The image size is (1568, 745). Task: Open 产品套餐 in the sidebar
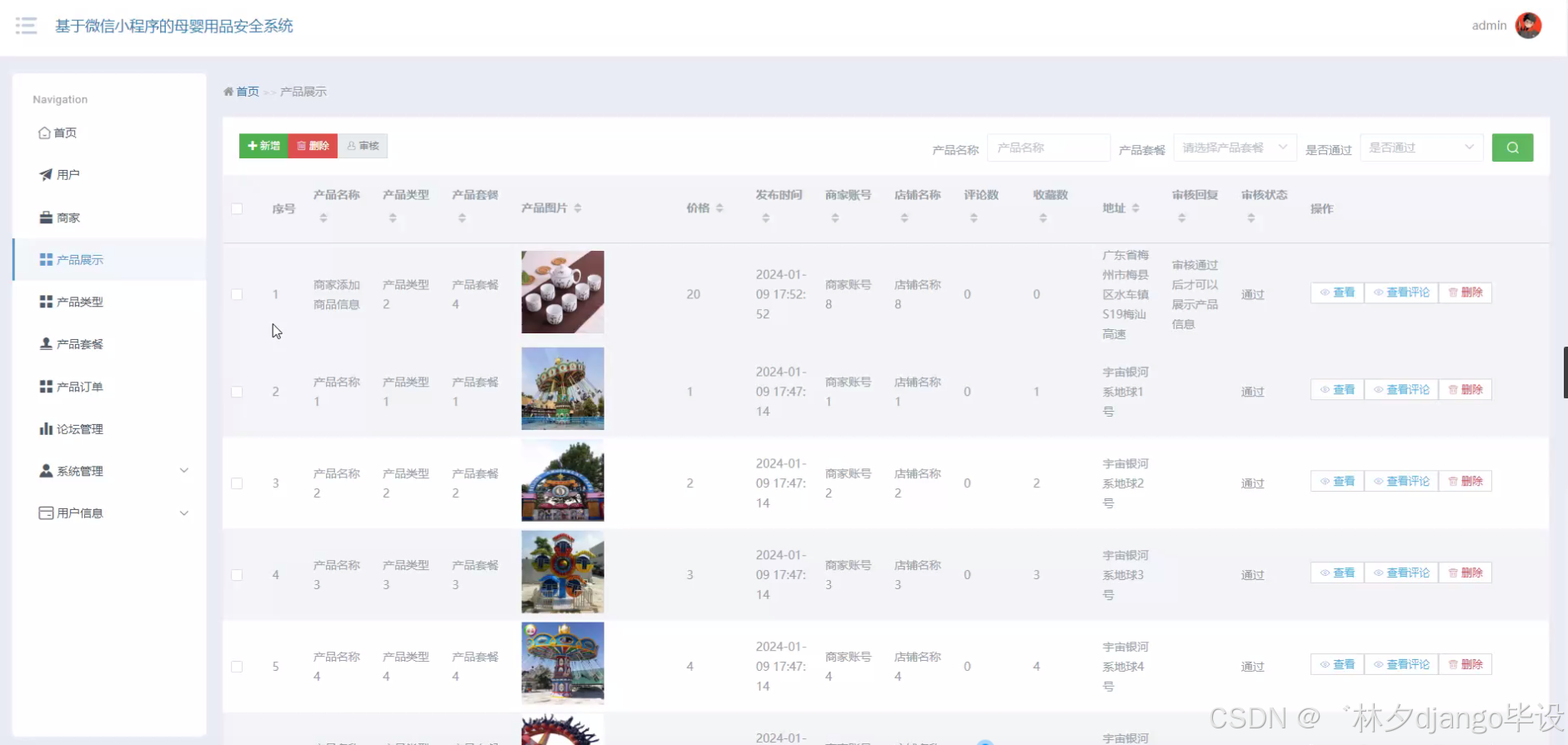point(110,344)
